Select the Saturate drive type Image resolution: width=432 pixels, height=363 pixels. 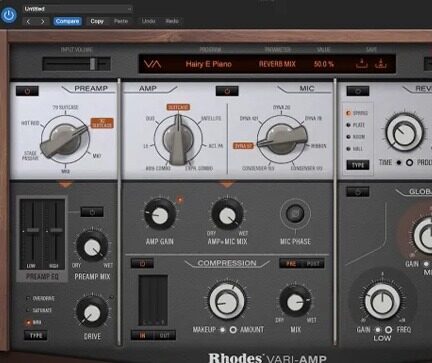point(39,310)
